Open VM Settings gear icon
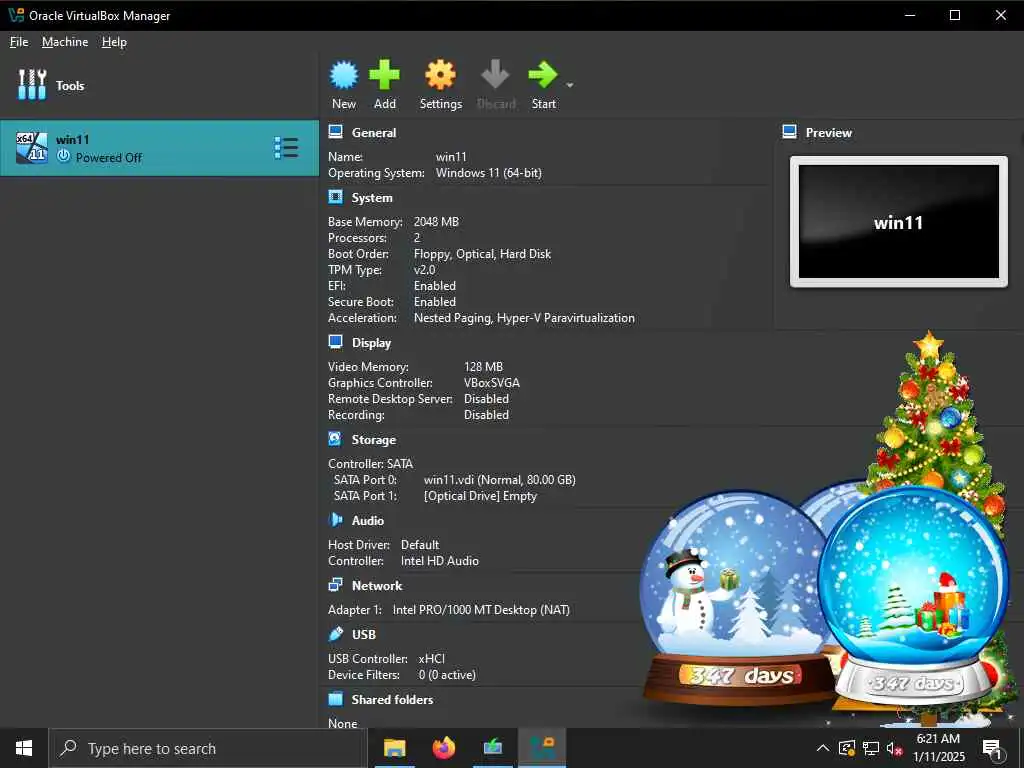 [x=440, y=74]
